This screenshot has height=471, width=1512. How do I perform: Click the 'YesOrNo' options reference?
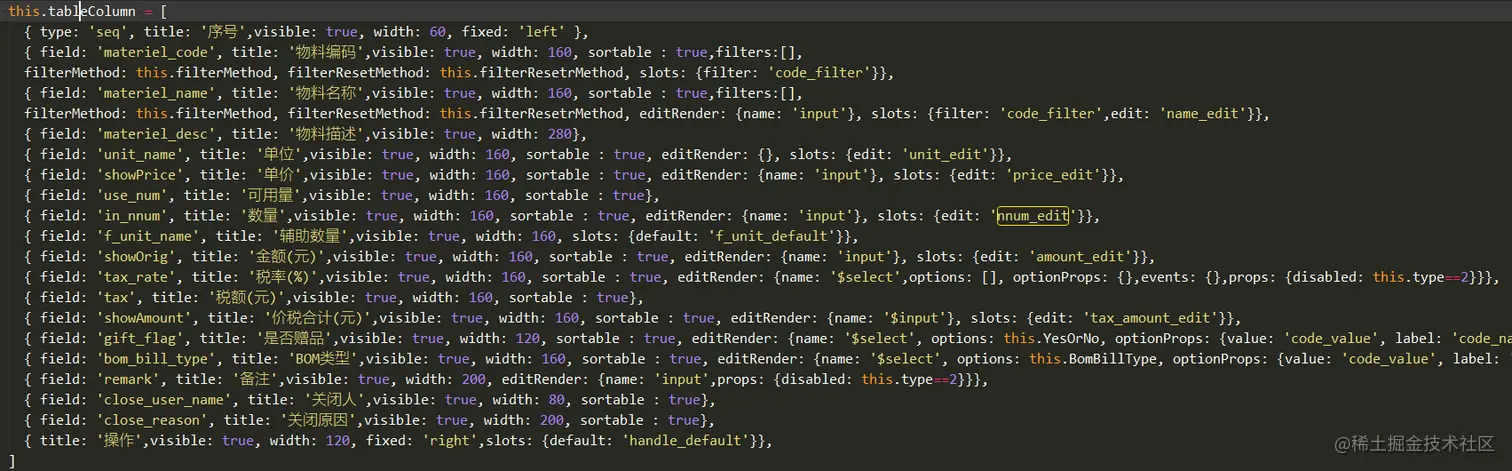tap(1073, 339)
